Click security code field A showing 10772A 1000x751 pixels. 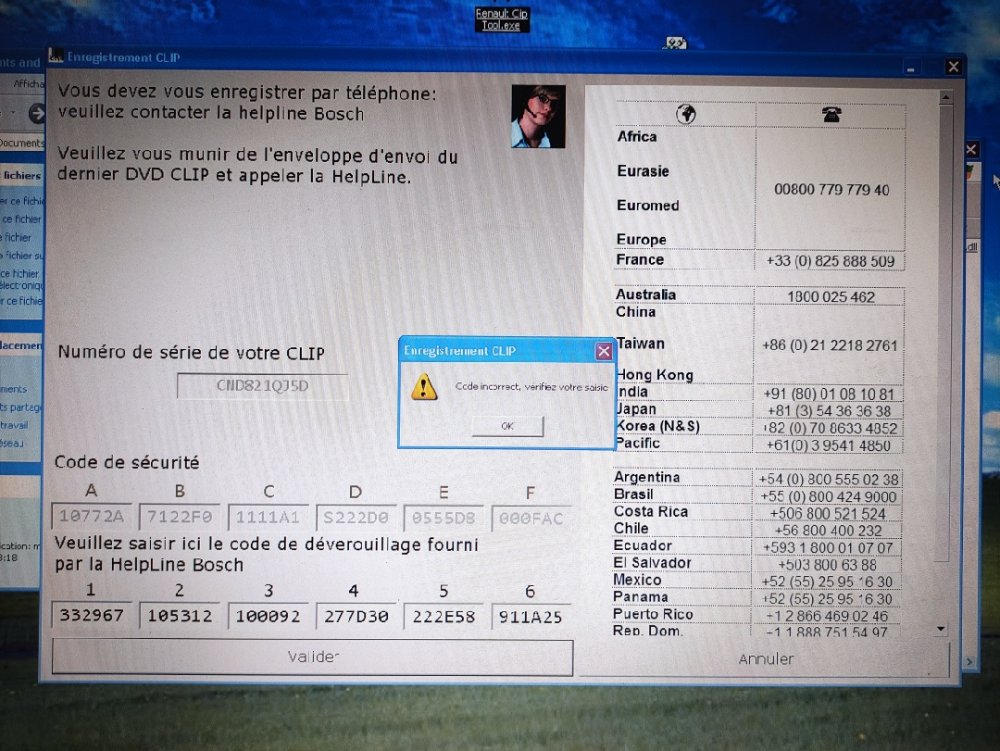click(91, 518)
